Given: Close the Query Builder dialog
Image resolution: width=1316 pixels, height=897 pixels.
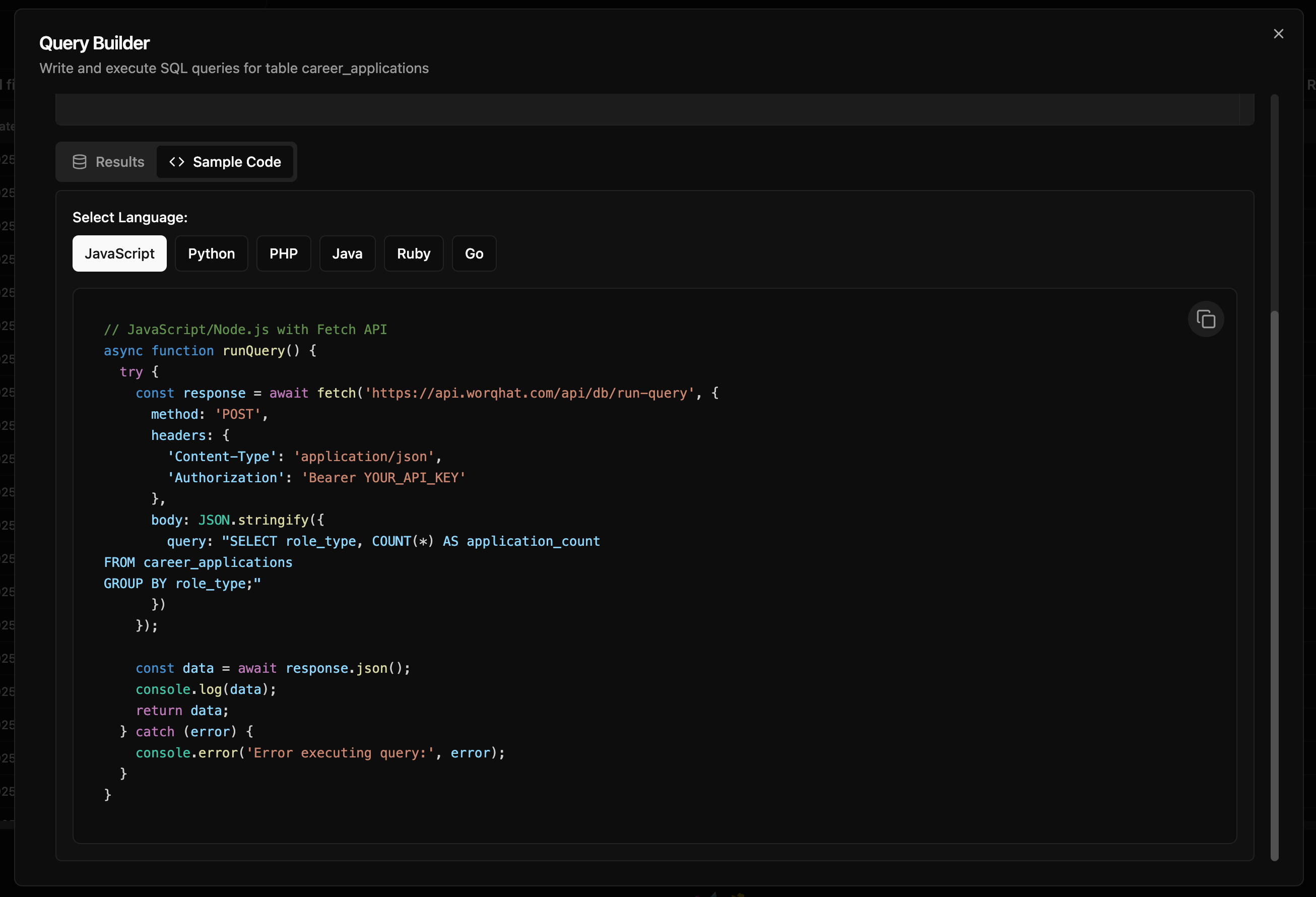Looking at the screenshot, I should (x=1278, y=34).
